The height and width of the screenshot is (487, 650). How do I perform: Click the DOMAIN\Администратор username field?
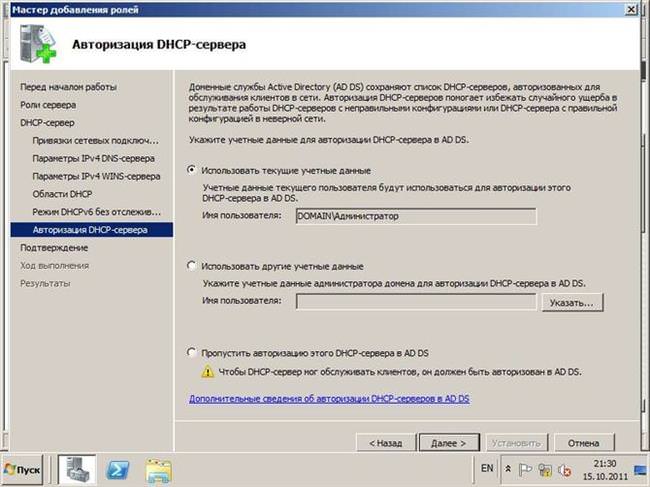416,216
